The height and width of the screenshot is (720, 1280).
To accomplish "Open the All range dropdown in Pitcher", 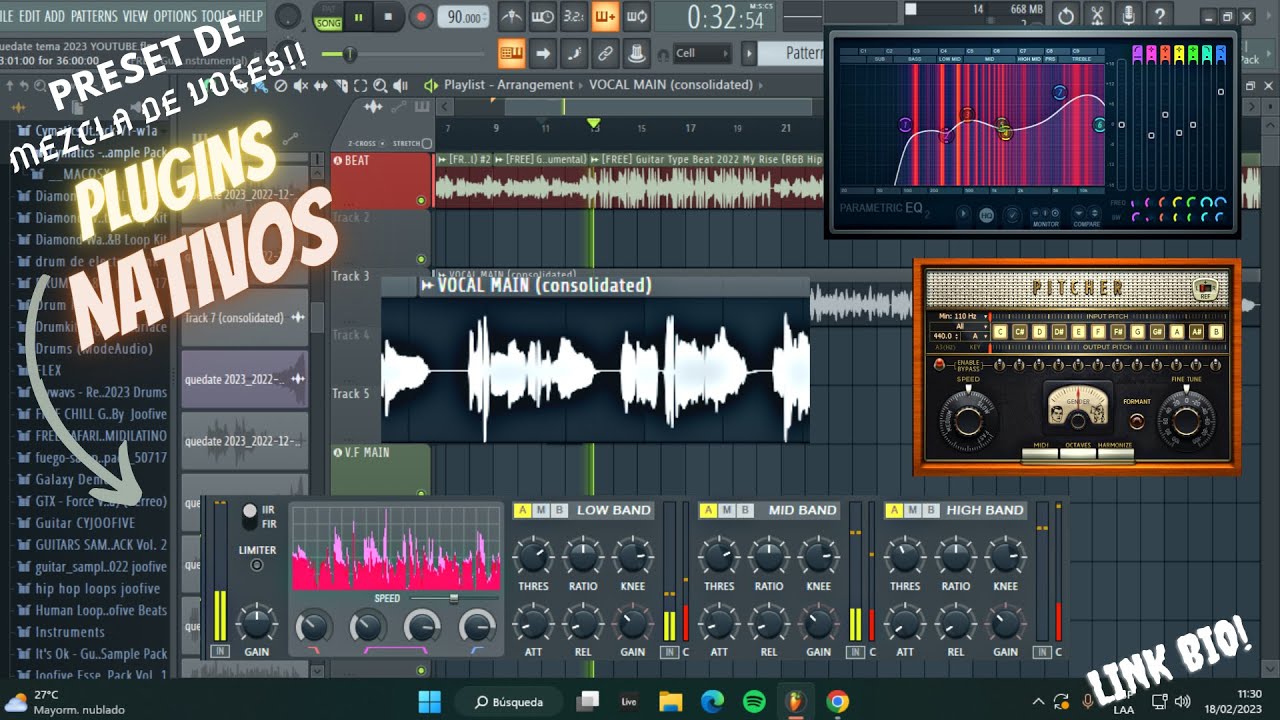I will click(x=959, y=326).
